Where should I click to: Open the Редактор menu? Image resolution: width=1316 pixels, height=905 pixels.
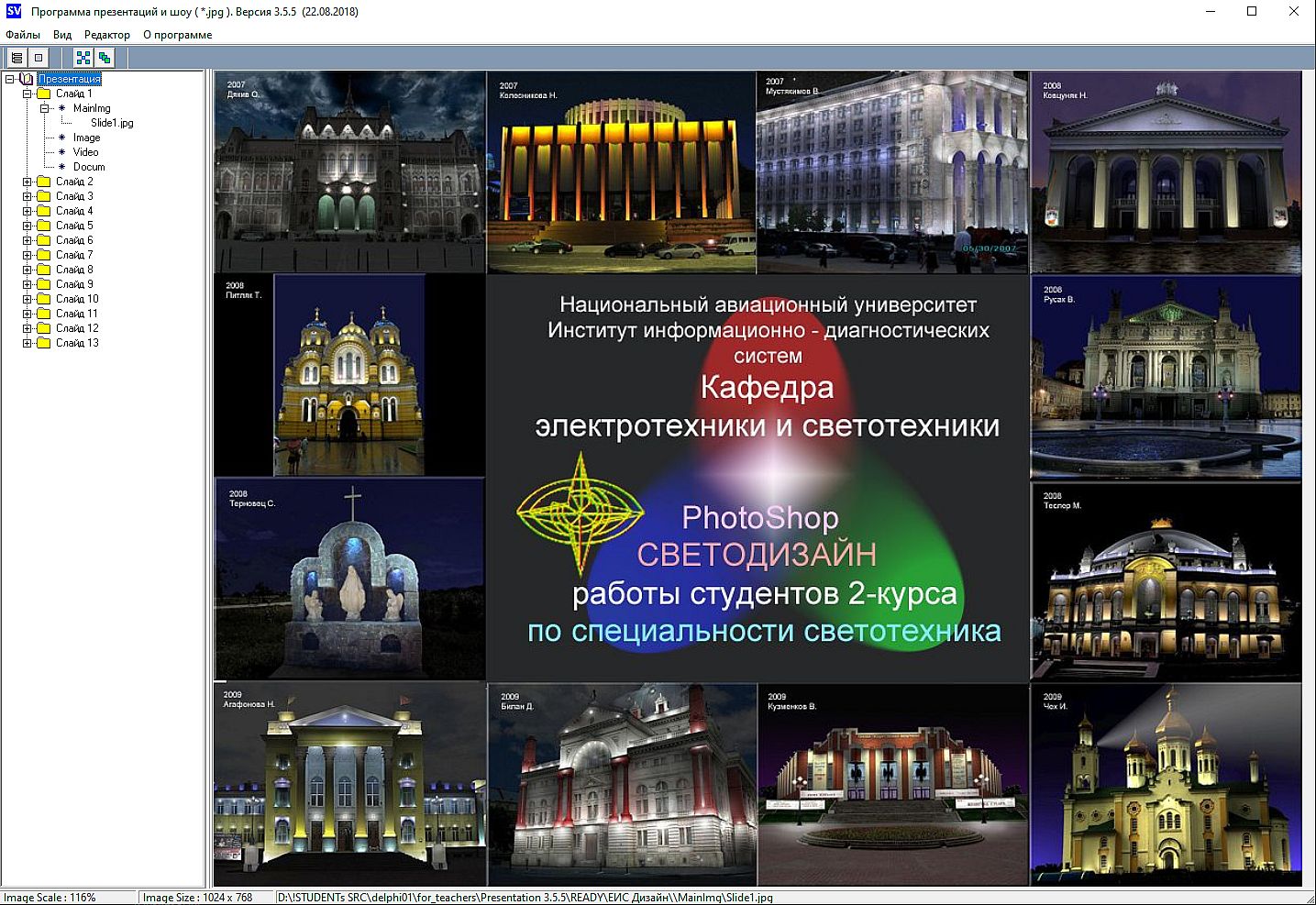pyautogui.click(x=107, y=35)
